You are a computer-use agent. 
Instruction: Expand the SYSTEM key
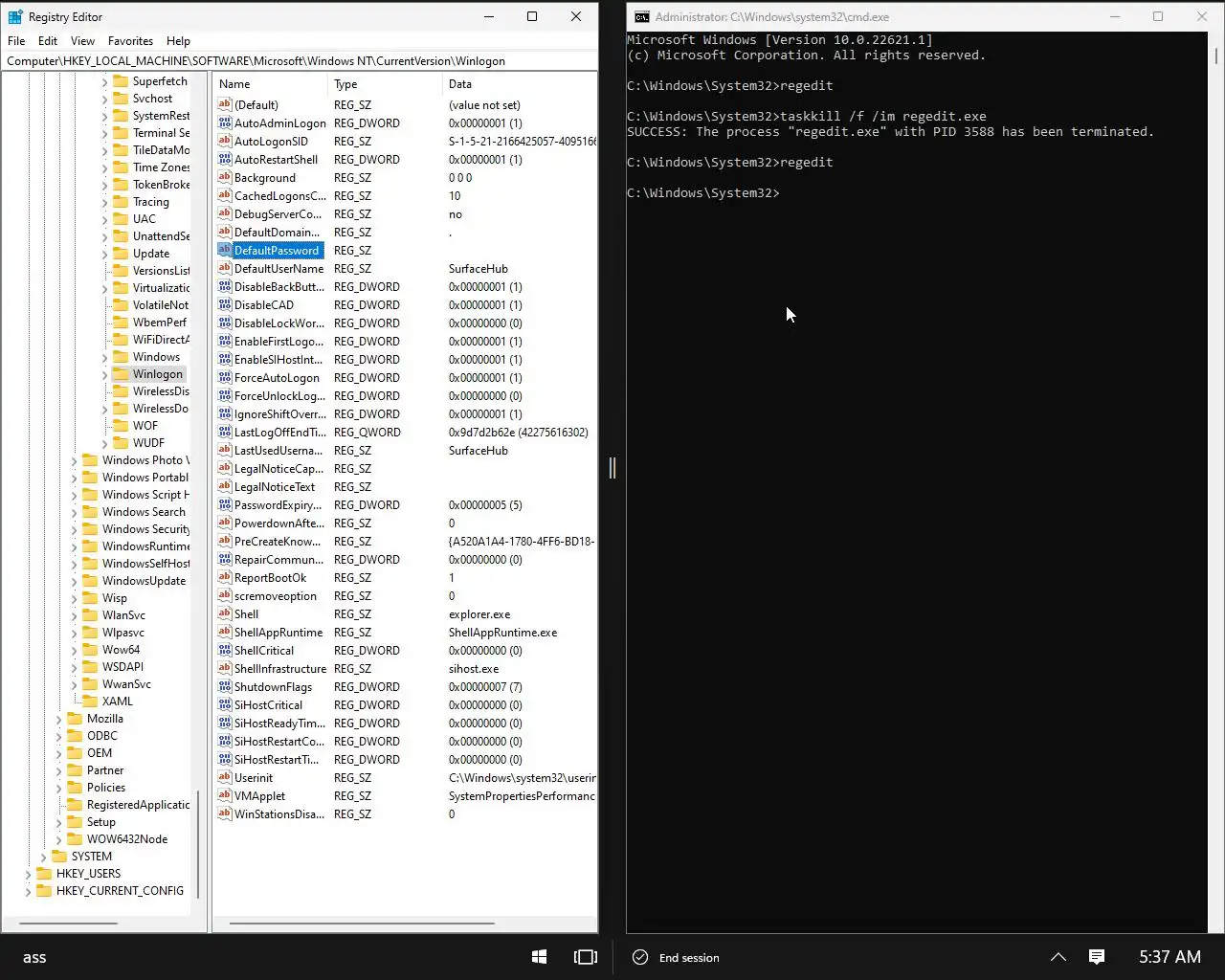(44, 857)
